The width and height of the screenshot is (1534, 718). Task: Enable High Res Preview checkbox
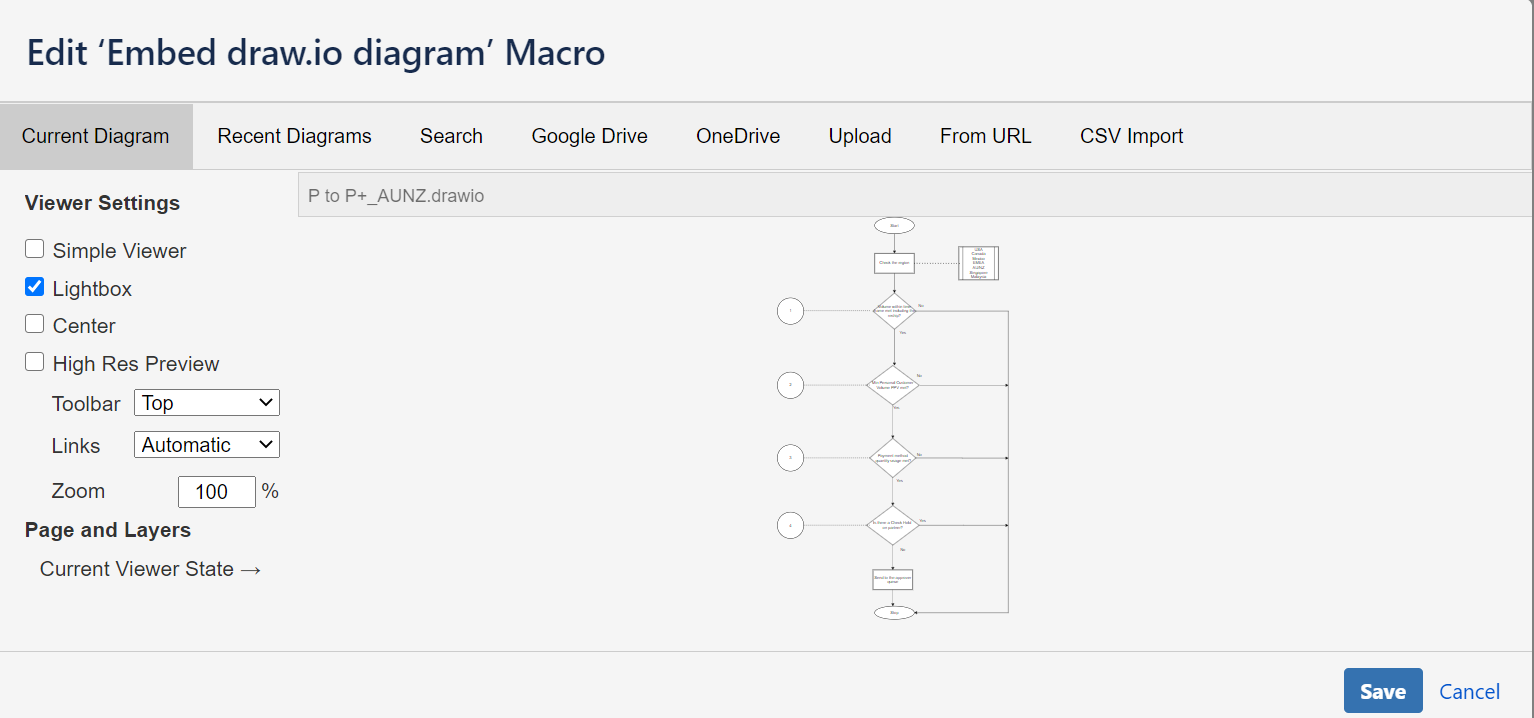pyautogui.click(x=35, y=362)
